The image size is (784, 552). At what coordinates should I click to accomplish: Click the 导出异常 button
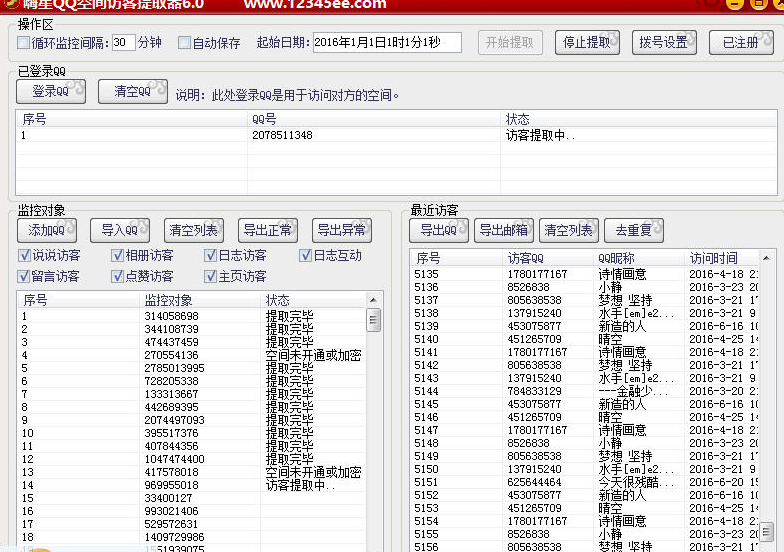tap(342, 230)
